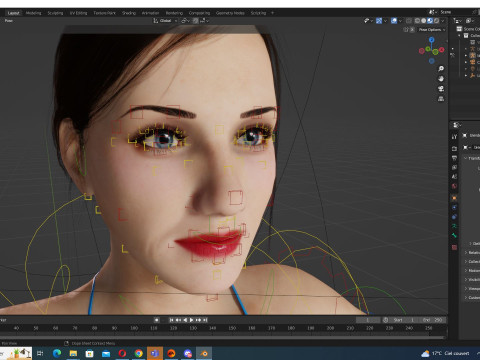Image resolution: width=480 pixels, height=360 pixels.
Task: Add a new workspace with plus button
Action: 272,13
